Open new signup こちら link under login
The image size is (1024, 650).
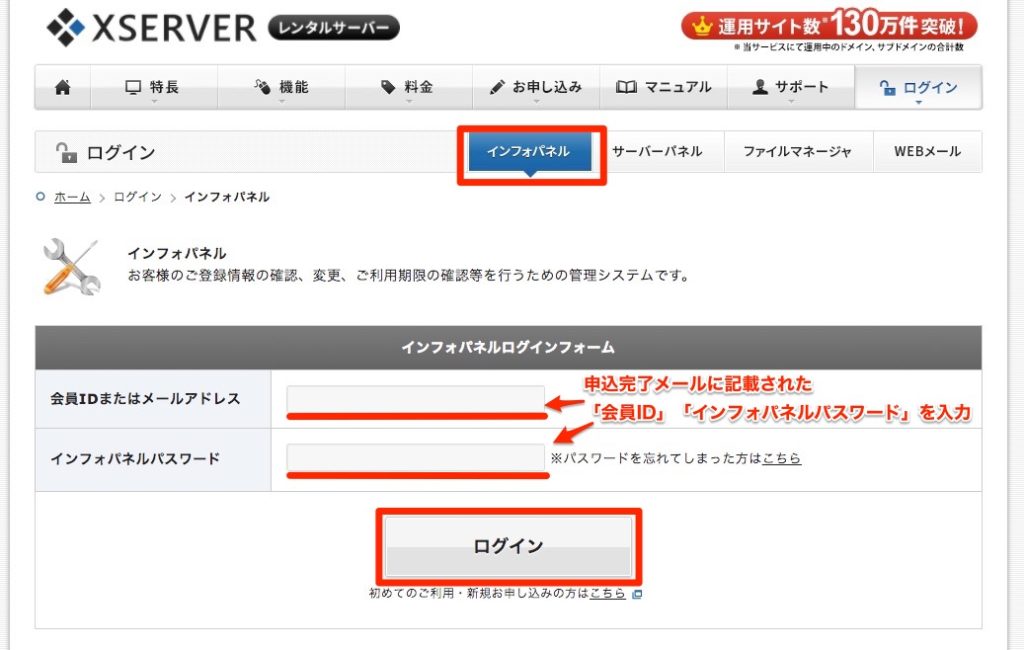607,593
